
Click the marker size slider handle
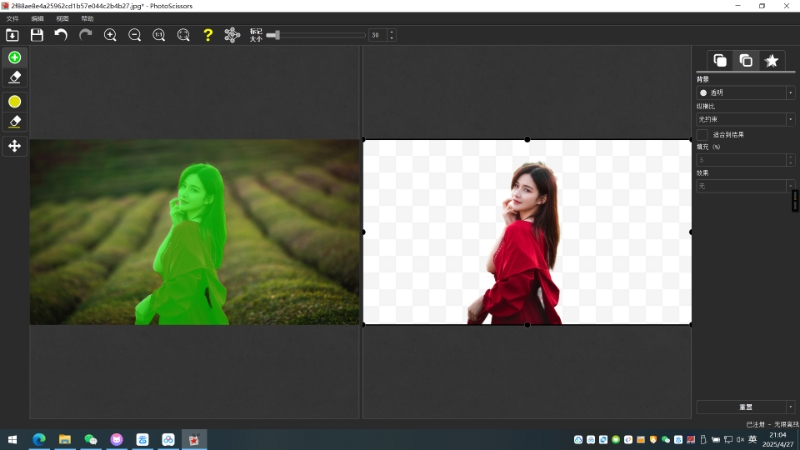click(x=277, y=35)
